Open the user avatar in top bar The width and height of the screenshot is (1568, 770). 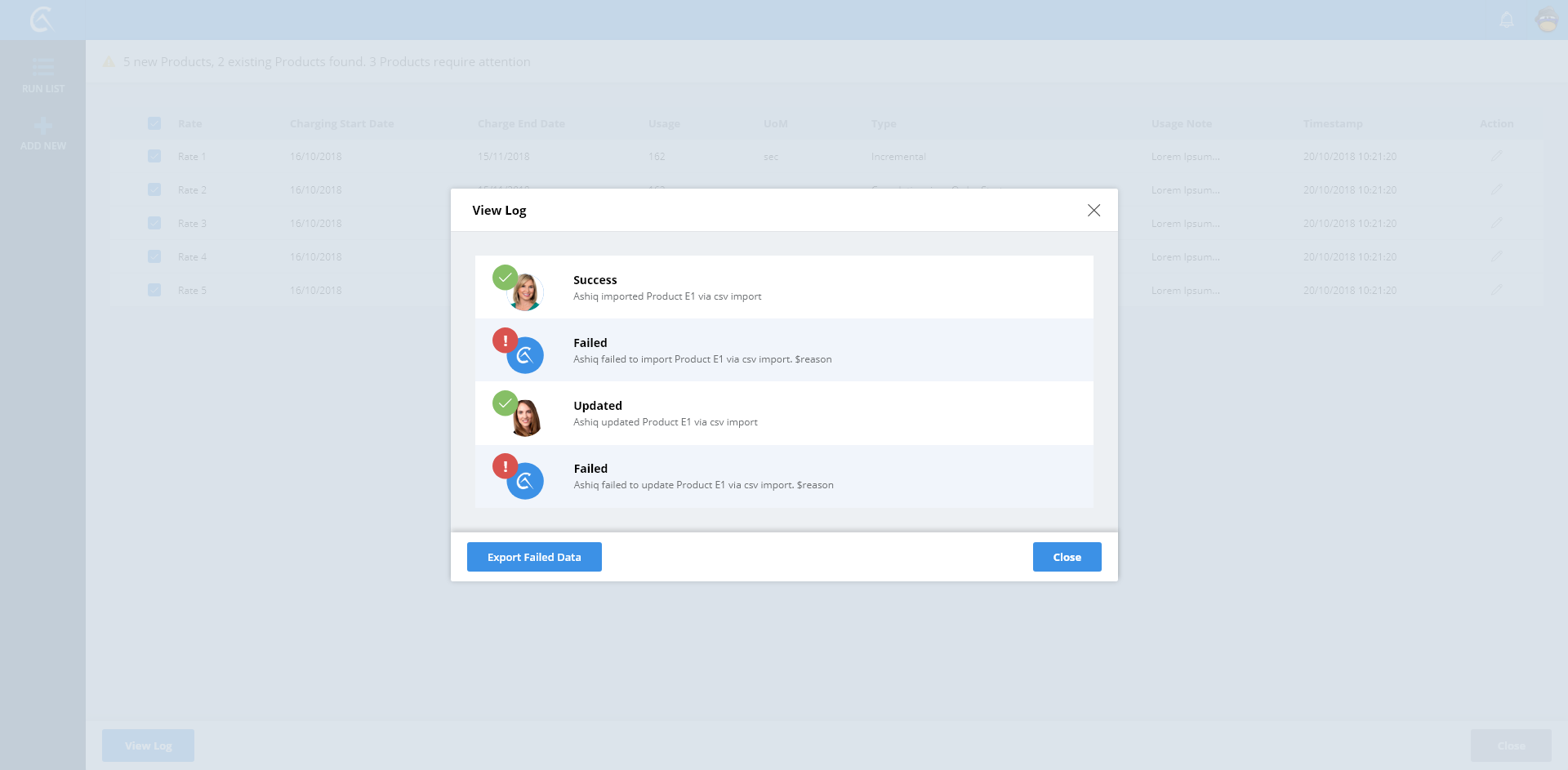pyautogui.click(x=1547, y=20)
